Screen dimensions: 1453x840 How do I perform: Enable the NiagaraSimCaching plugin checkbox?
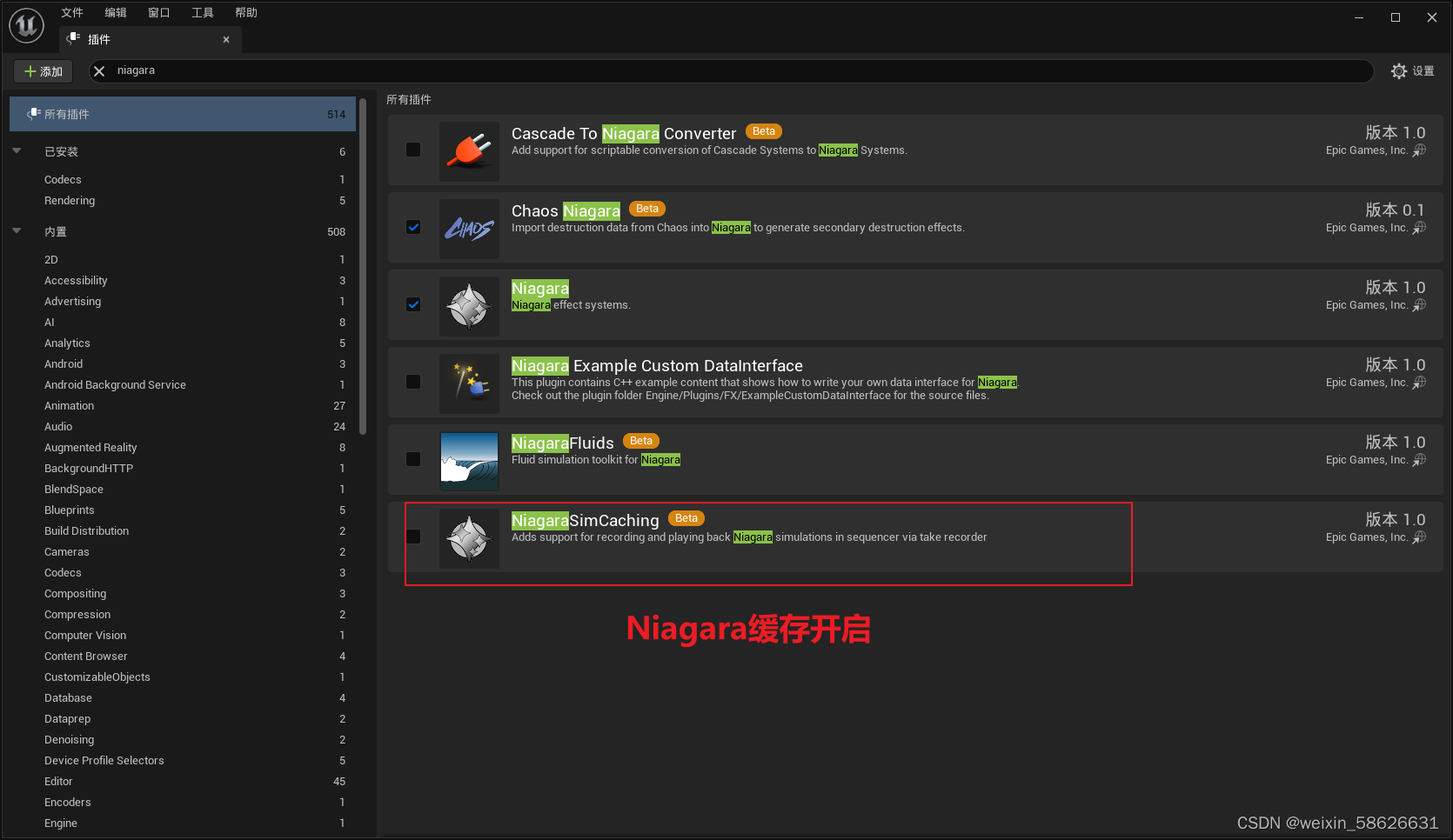(x=412, y=537)
